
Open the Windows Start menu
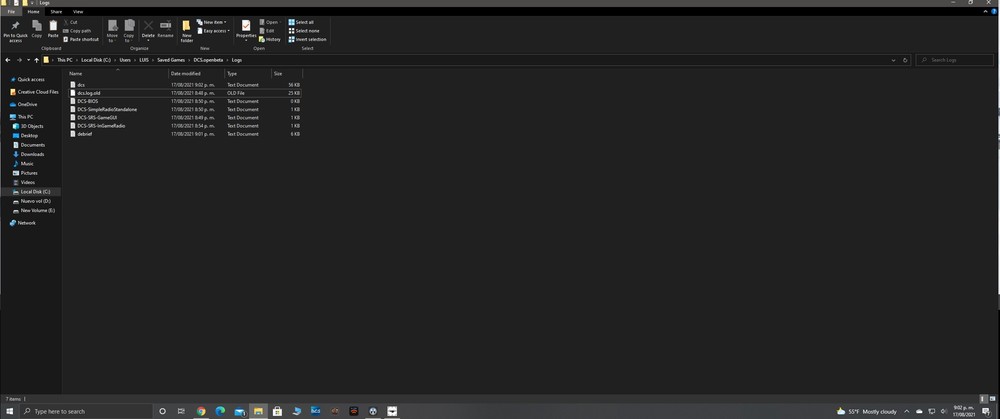(x=10, y=411)
